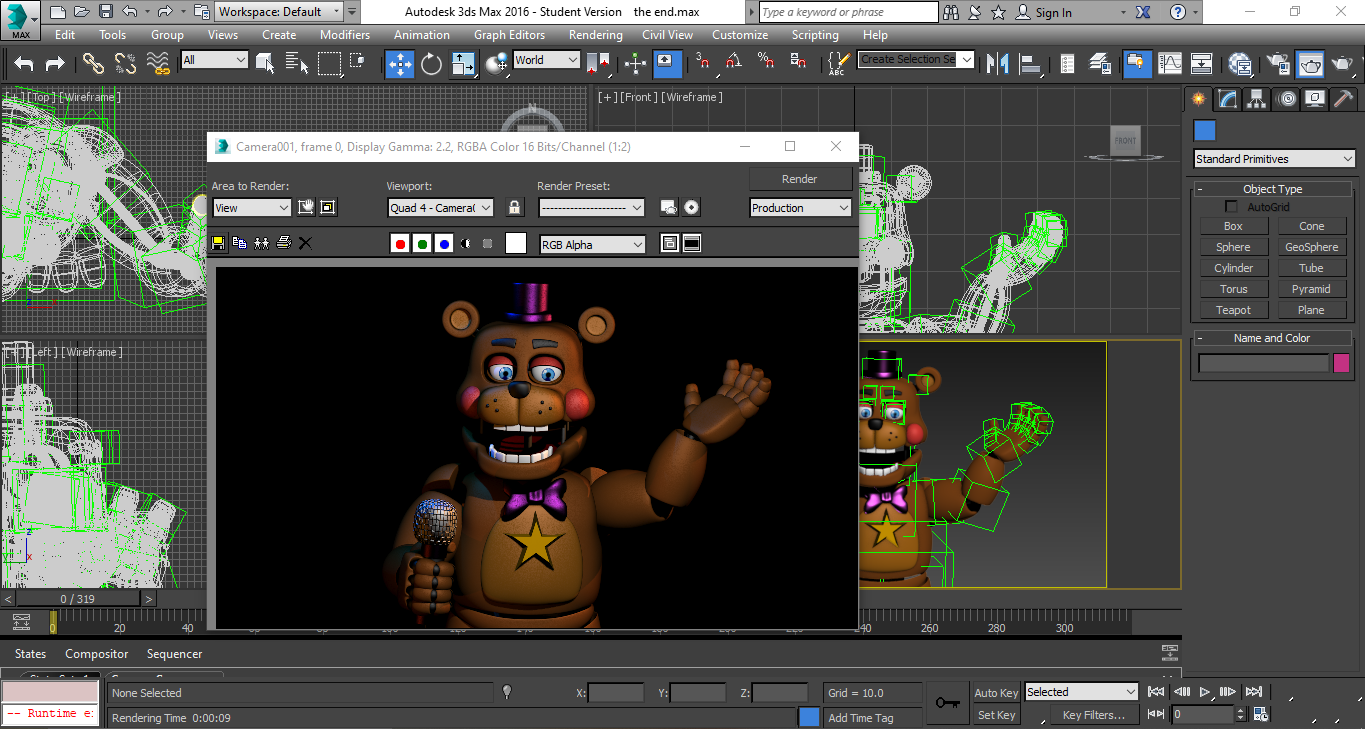Open the Render Preset dropdown
The height and width of the screenshot is (729, 1365).
pyautogui.click(x=592, y=208)
